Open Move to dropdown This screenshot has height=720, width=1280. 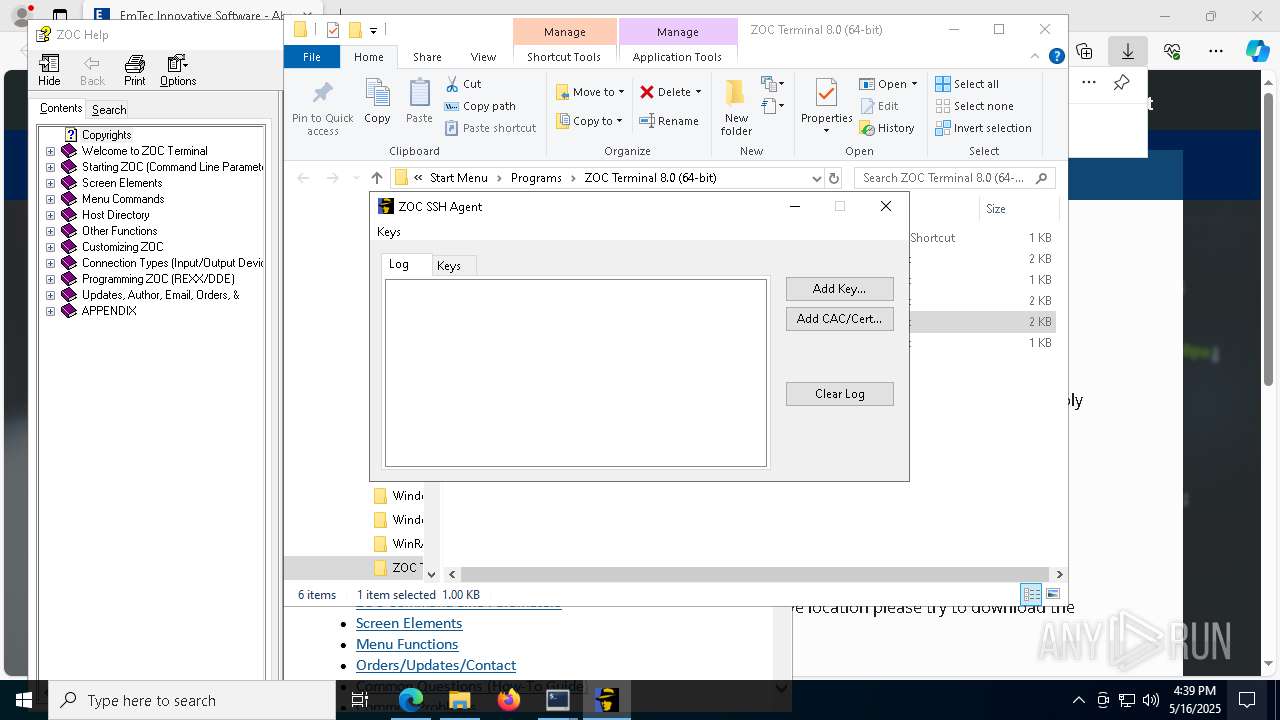tap(590, 92)
